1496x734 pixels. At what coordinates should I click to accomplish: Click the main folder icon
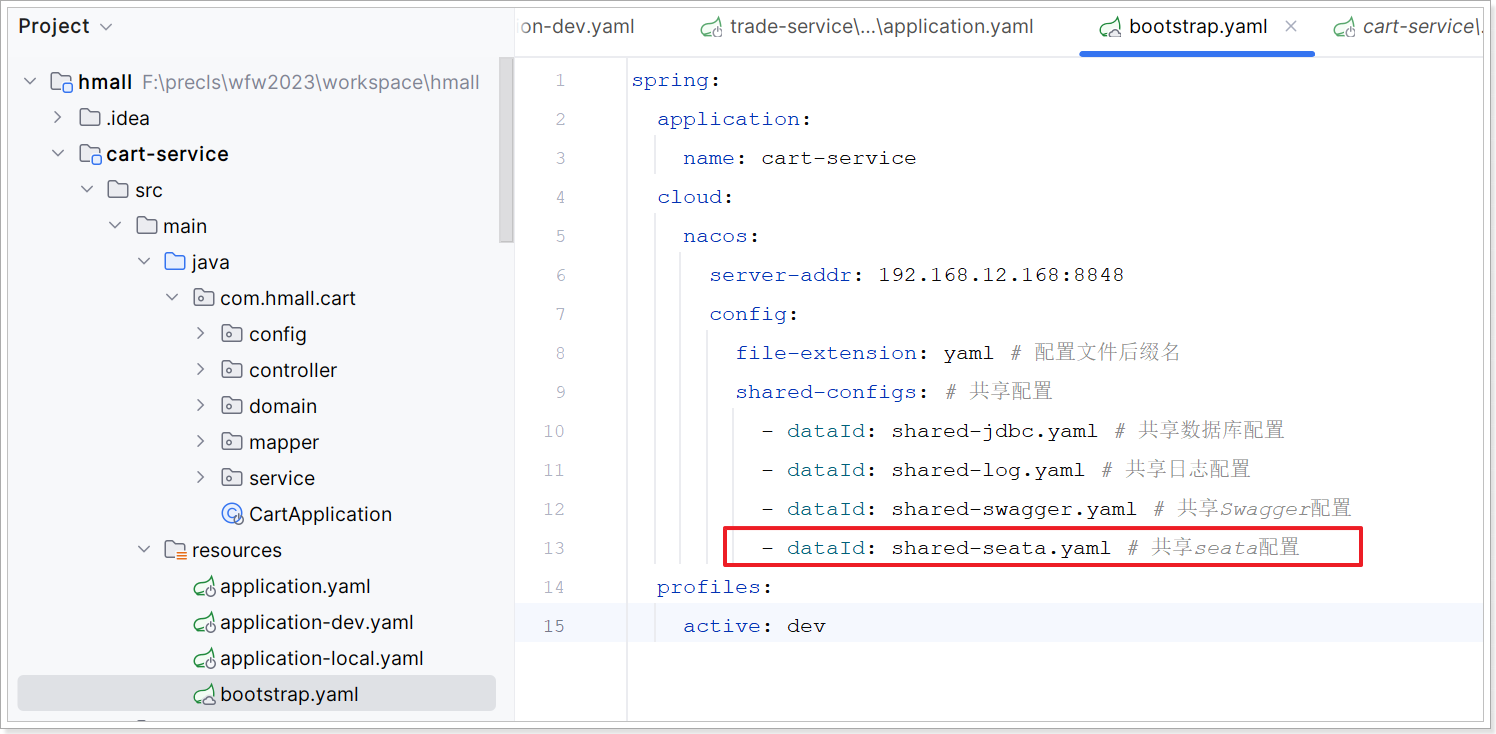147,226
